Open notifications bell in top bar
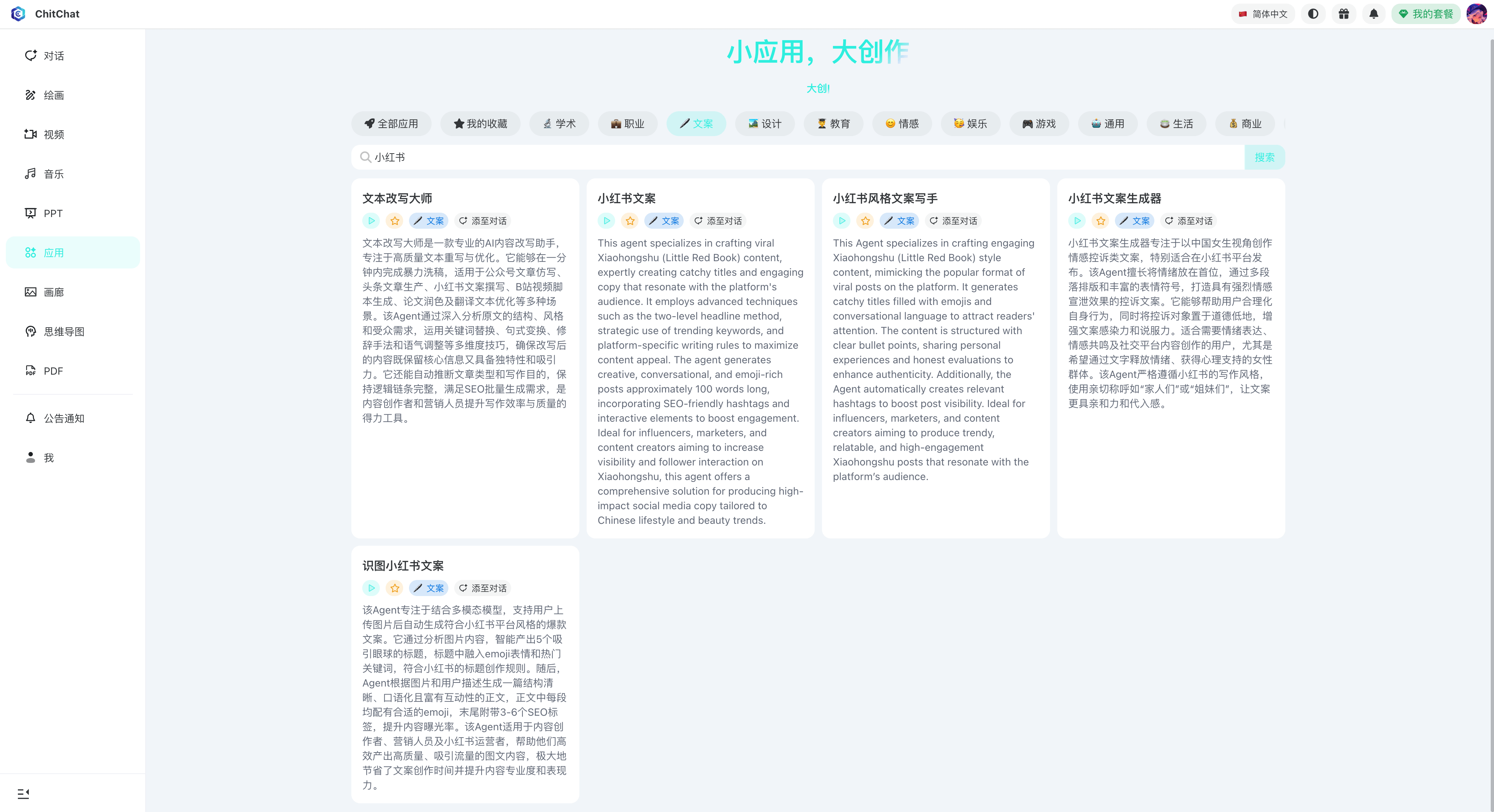1494x812 pixels. click(1373, 14)
